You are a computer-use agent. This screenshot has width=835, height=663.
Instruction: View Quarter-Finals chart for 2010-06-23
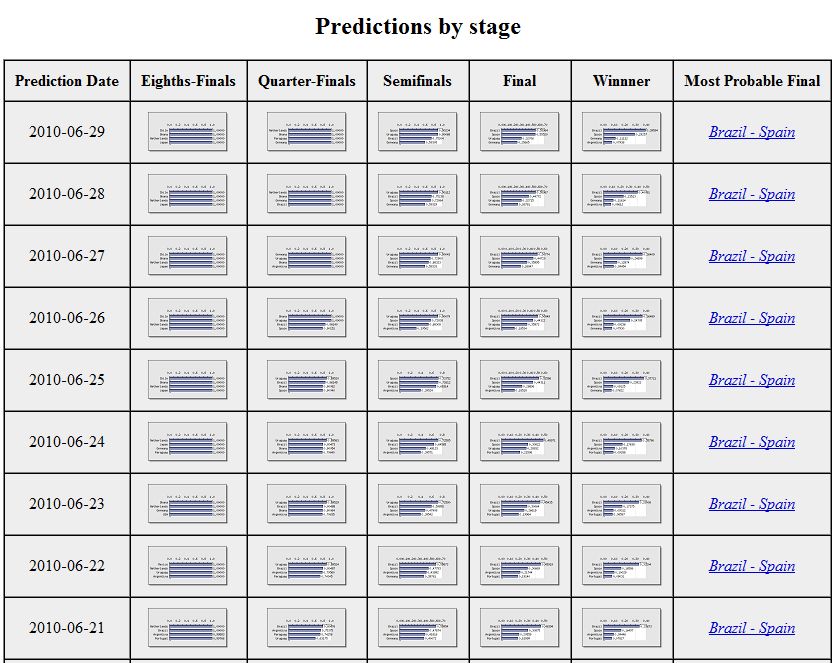(307, 504)
